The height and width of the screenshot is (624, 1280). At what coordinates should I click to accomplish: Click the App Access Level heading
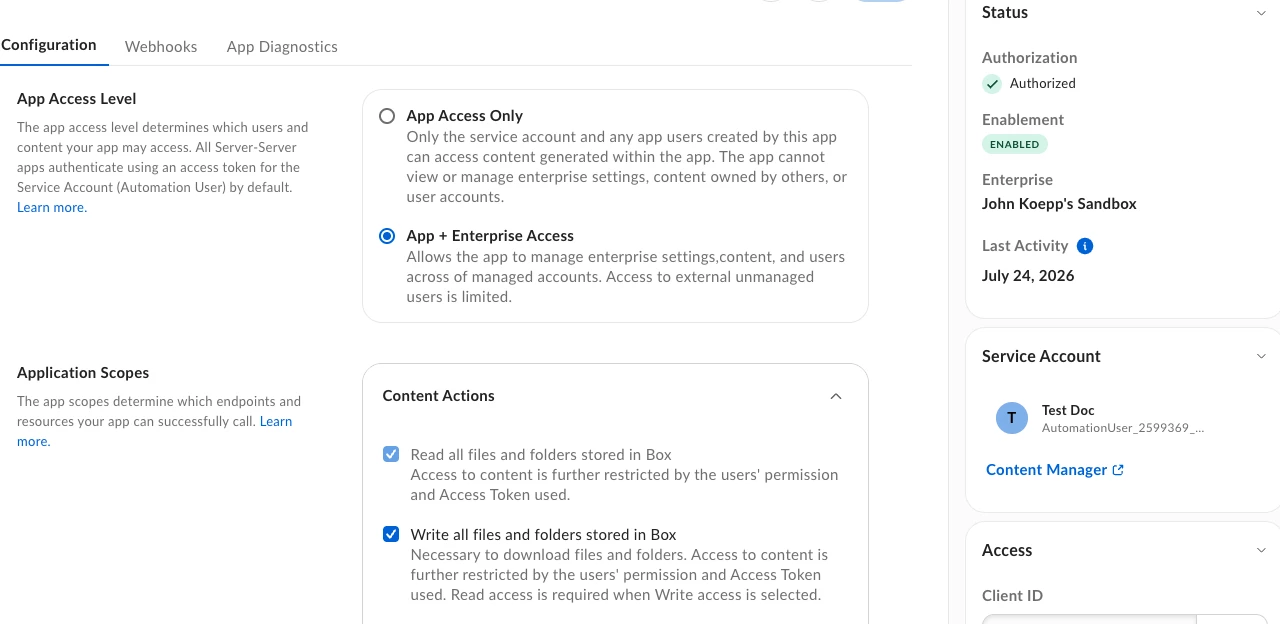[77, 99]
